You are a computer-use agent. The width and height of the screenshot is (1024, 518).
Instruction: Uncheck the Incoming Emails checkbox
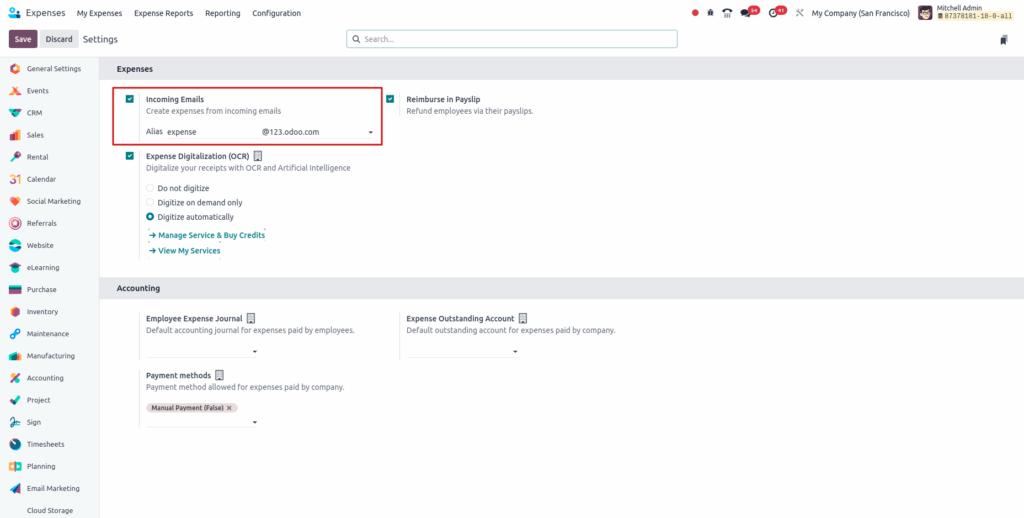pos(130,99)
